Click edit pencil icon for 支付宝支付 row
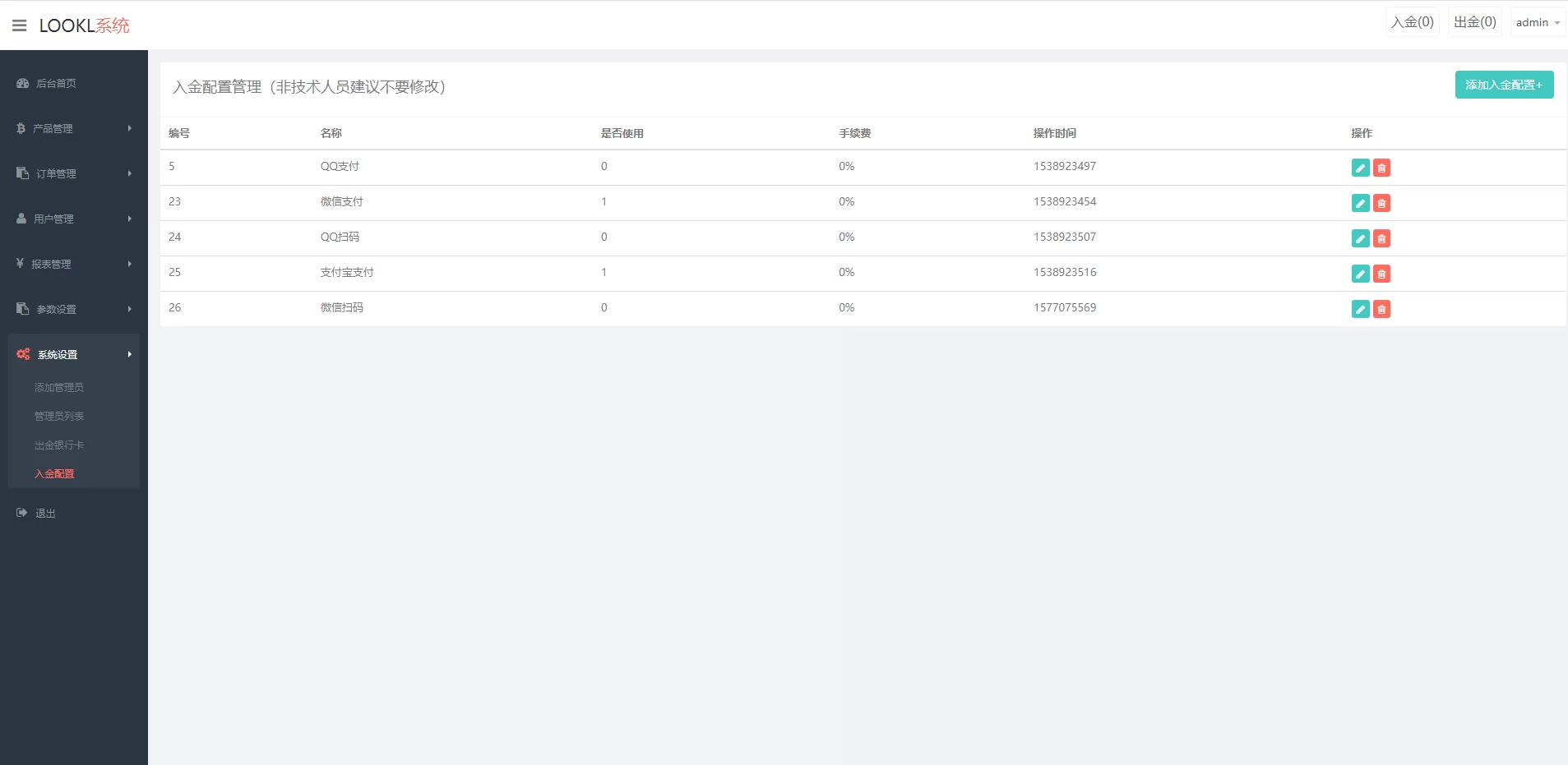The height and width of the screenshot is (765, 1568). pyautogui.click(x=1360, y=274)
